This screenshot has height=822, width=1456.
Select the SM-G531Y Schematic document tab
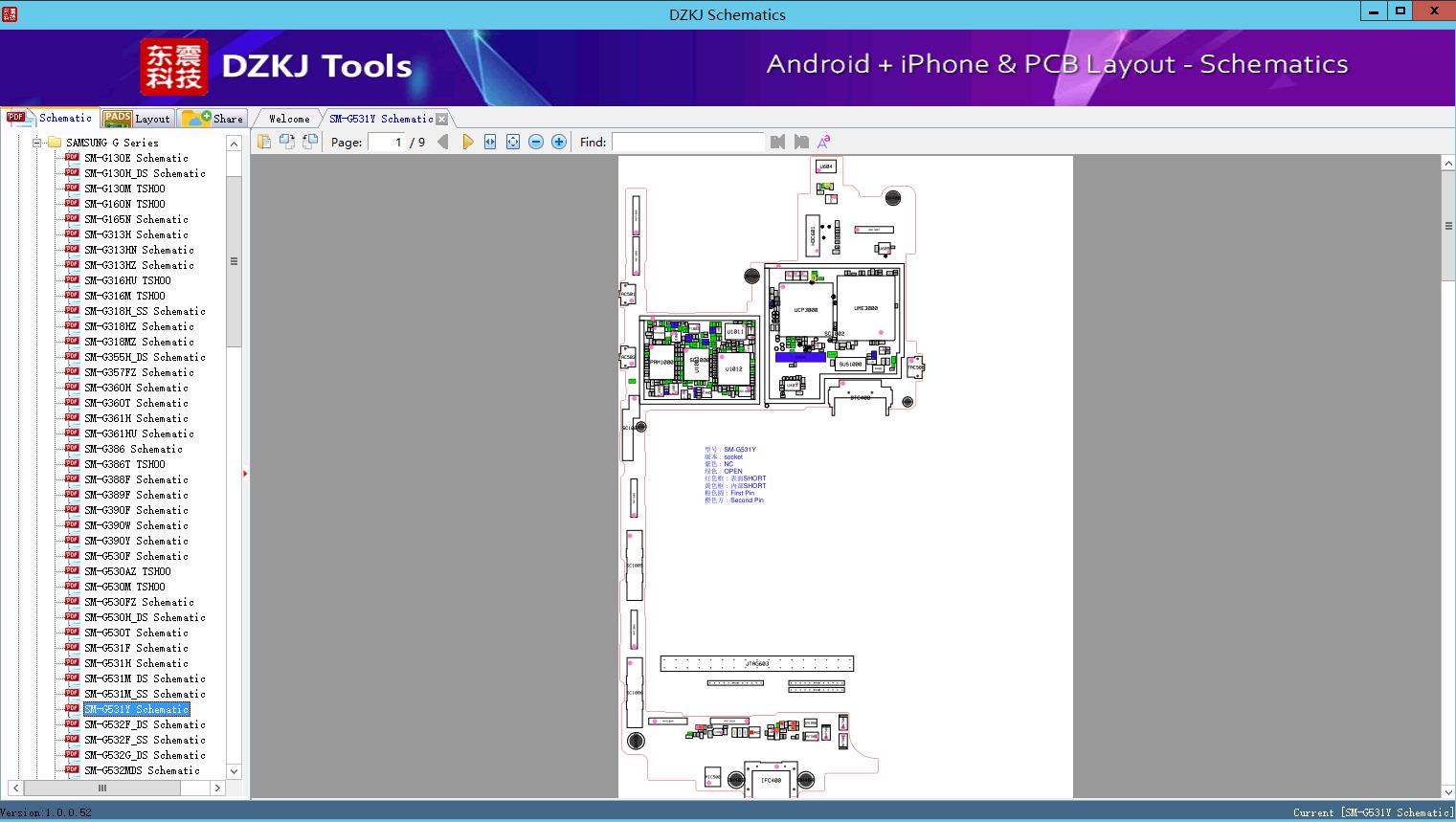[381, 119]
